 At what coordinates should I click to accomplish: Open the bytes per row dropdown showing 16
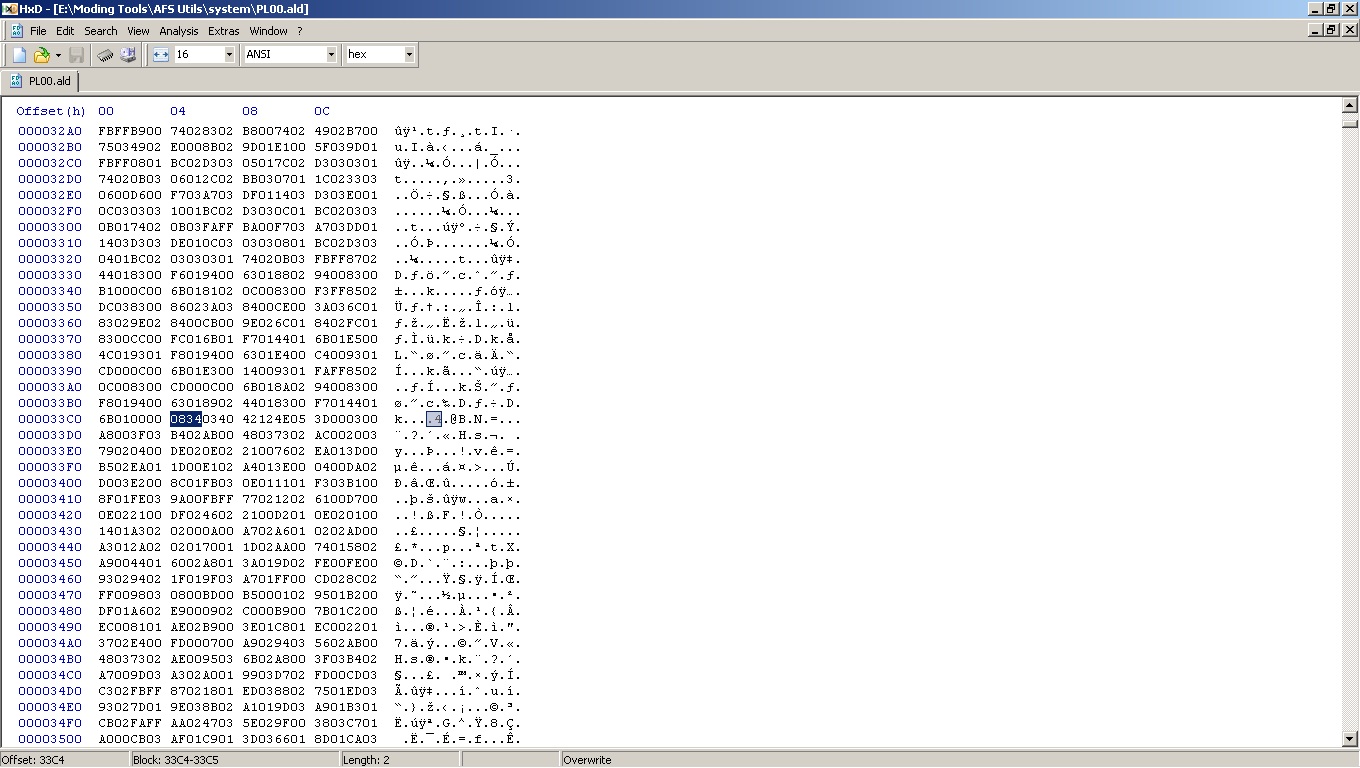(x=229, y=55)
